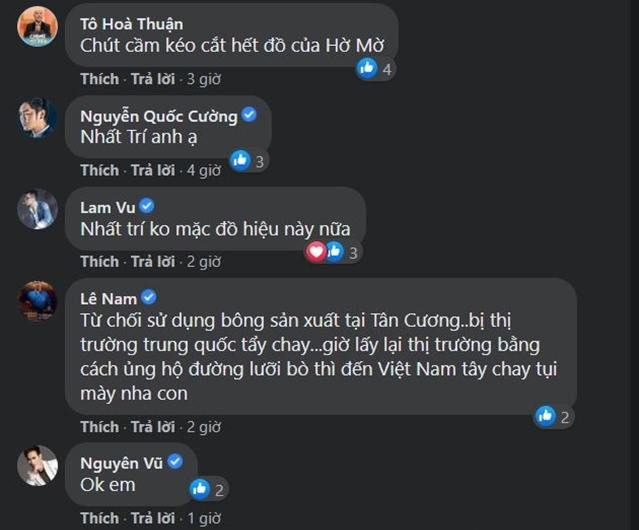Open the '3 giờ' timestamp on the first comment
Image resolution: width=639 pixels, height=530 pixels.
coord(204,79)
